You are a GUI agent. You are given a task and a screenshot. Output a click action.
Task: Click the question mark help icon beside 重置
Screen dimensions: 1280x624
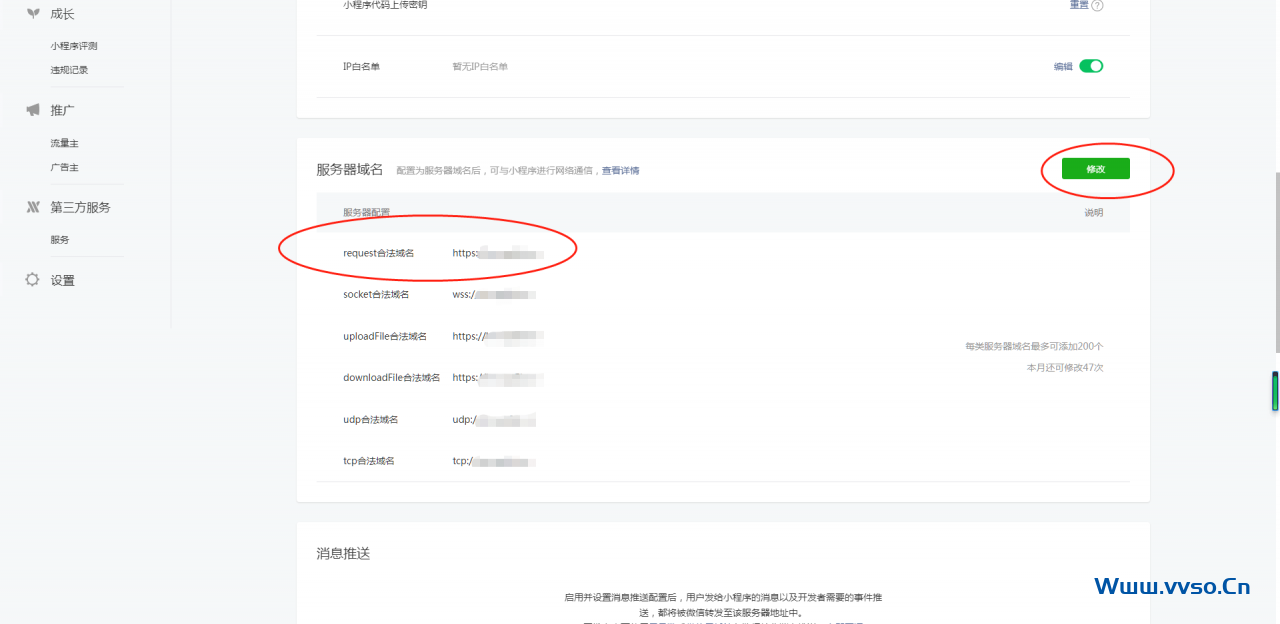(x=1097, y=5)
